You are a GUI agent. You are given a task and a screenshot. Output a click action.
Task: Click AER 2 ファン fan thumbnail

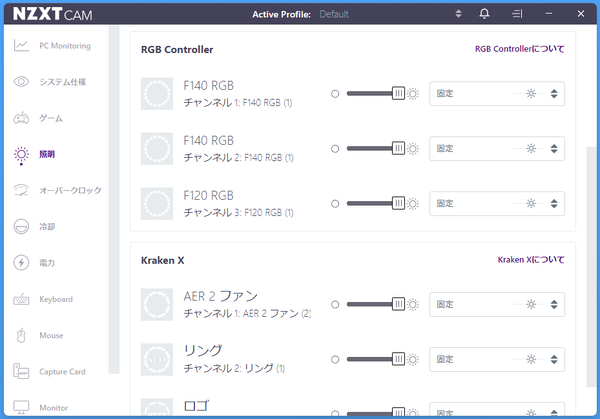click(157, 305)
